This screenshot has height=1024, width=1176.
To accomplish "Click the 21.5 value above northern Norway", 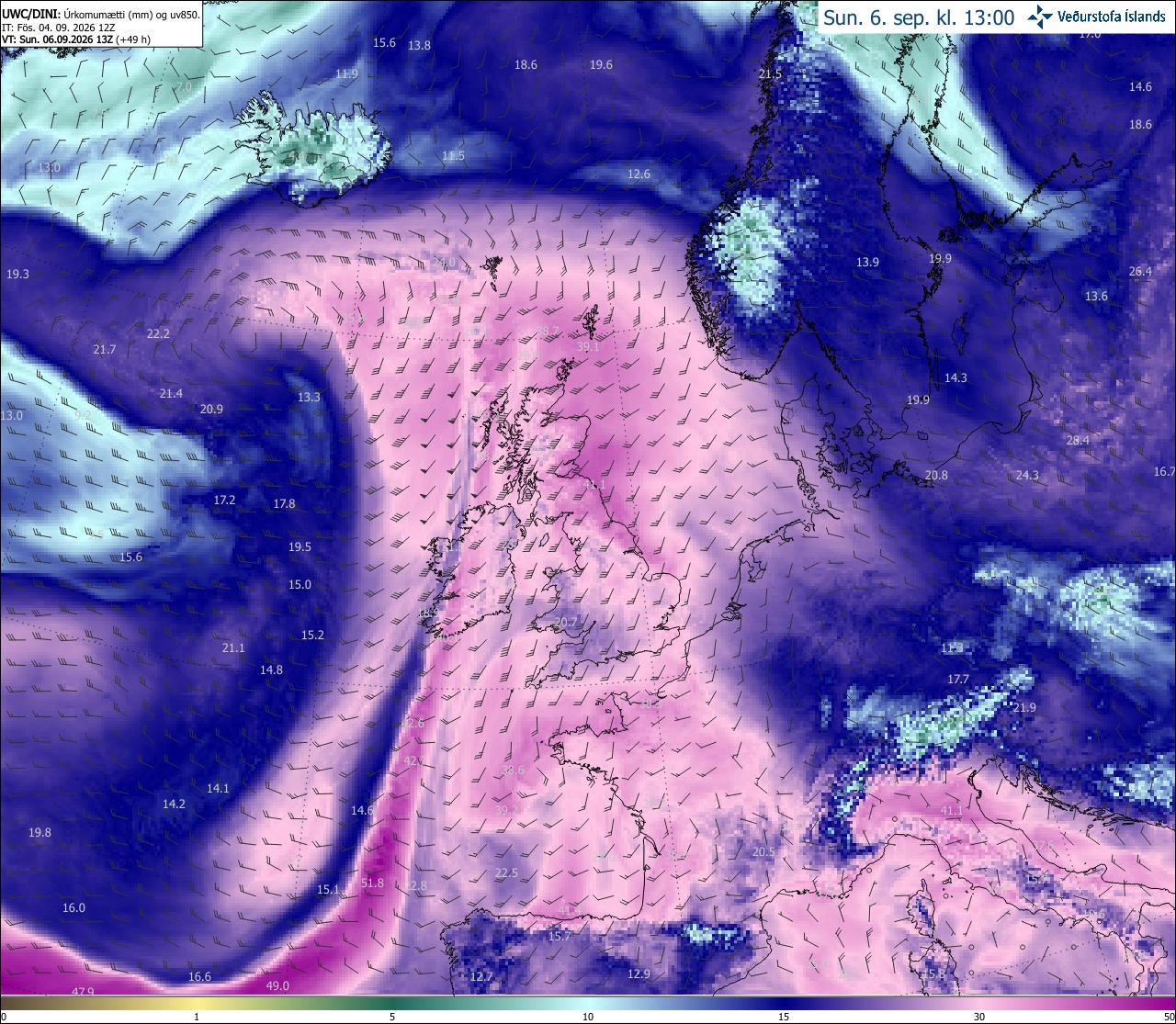I will [770, 73].
